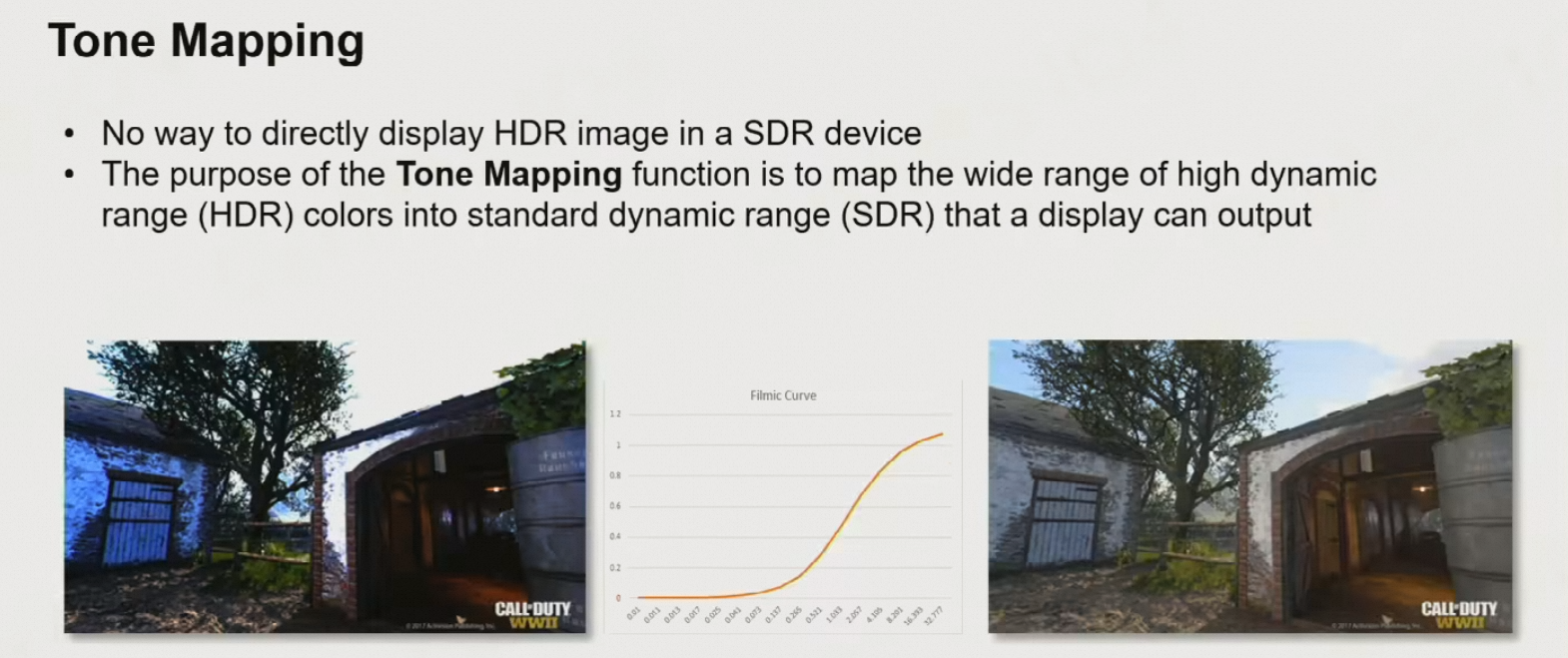Click the 'Filmic Curve' chart title
The width and height of the screenshot is (1568, 658).
point(783,395)
